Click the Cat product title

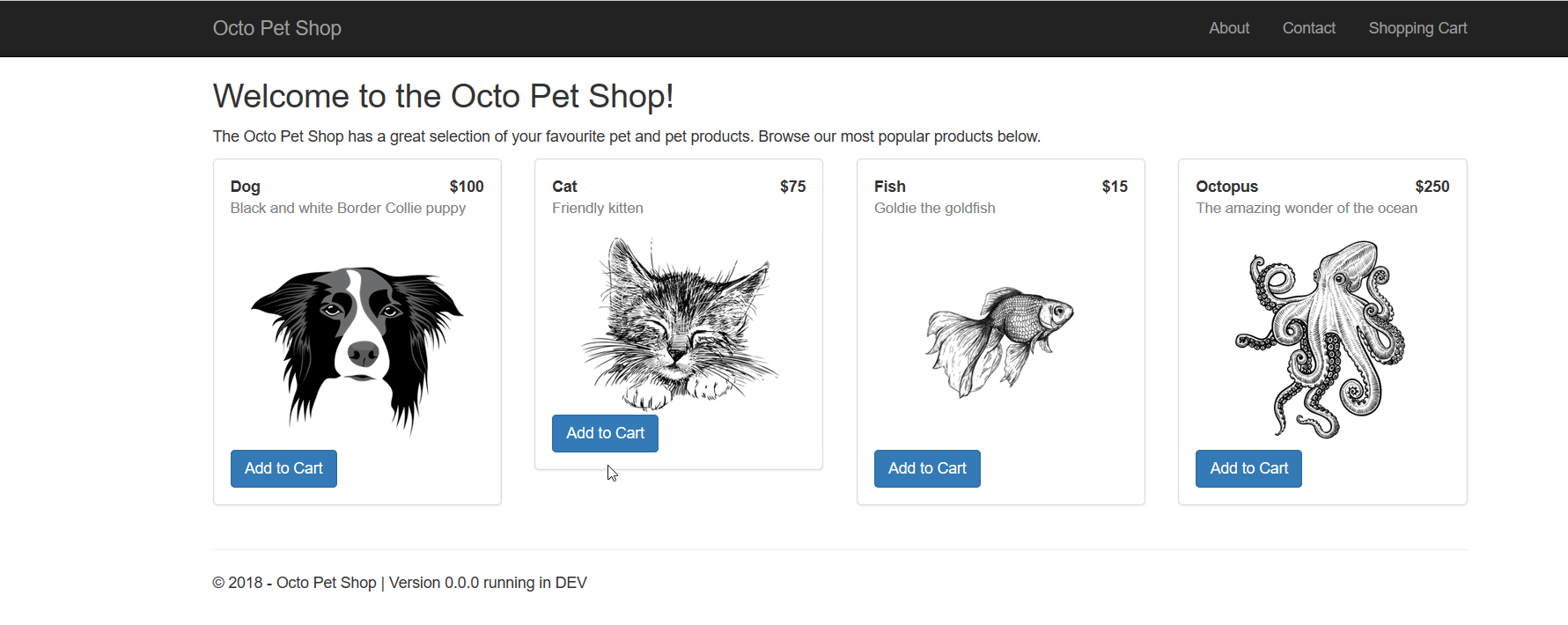pyautogui.click(x=564, y=187)
